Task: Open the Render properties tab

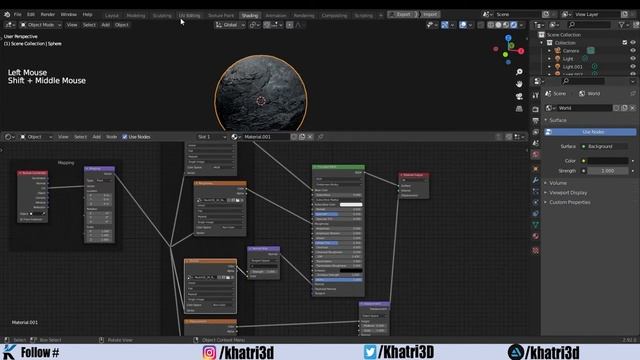Action: click(x=536, y=109)
